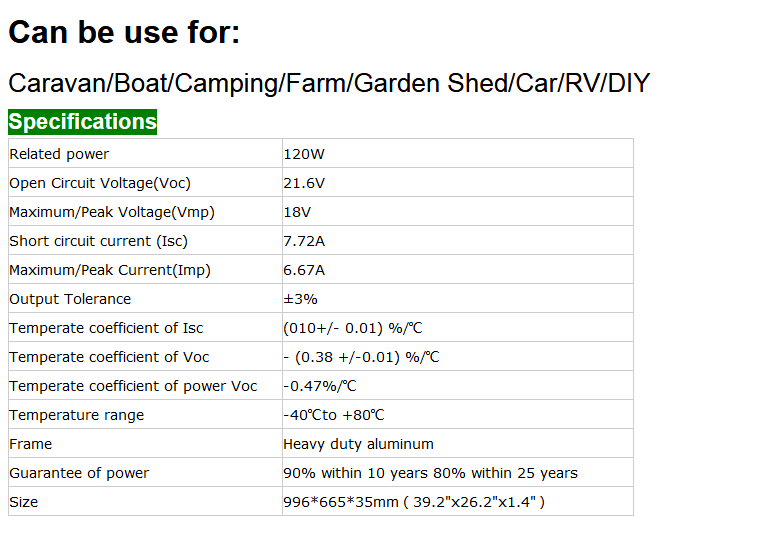Click the -40℃to +80℃ temperature range value

pos(334,415)
